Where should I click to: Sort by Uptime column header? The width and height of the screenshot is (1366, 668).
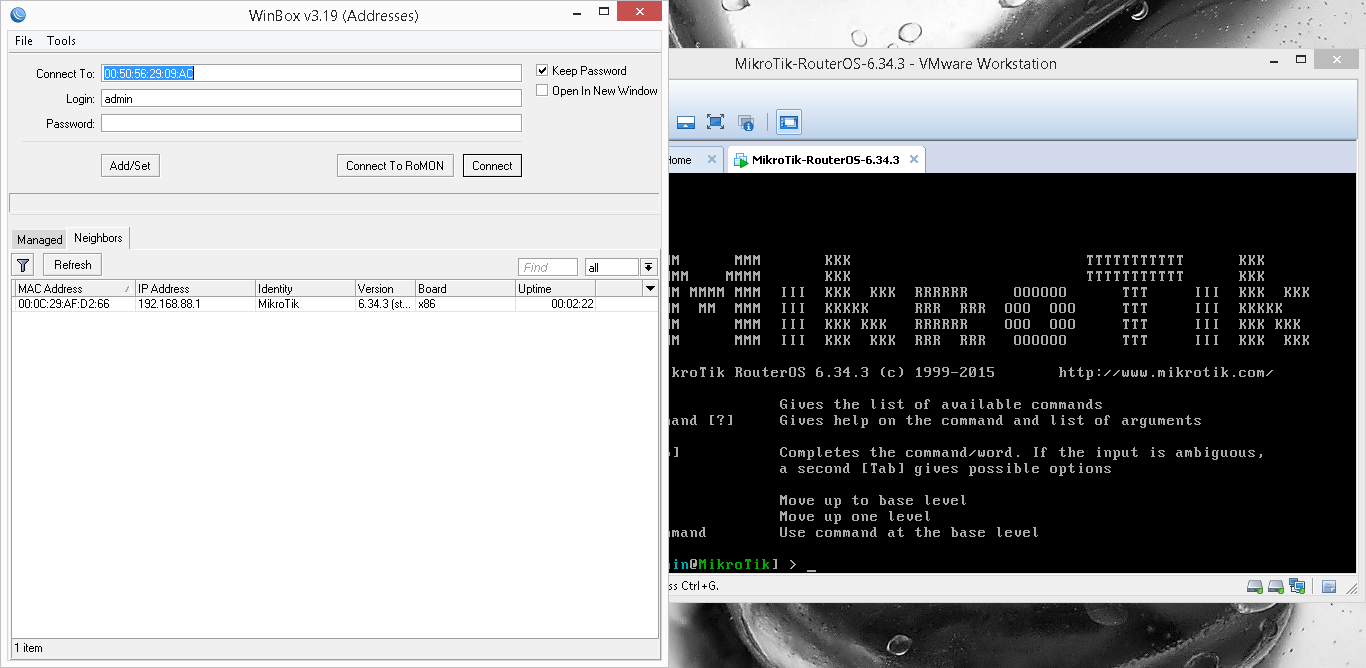pyautogui.click(x=555, y=288)
